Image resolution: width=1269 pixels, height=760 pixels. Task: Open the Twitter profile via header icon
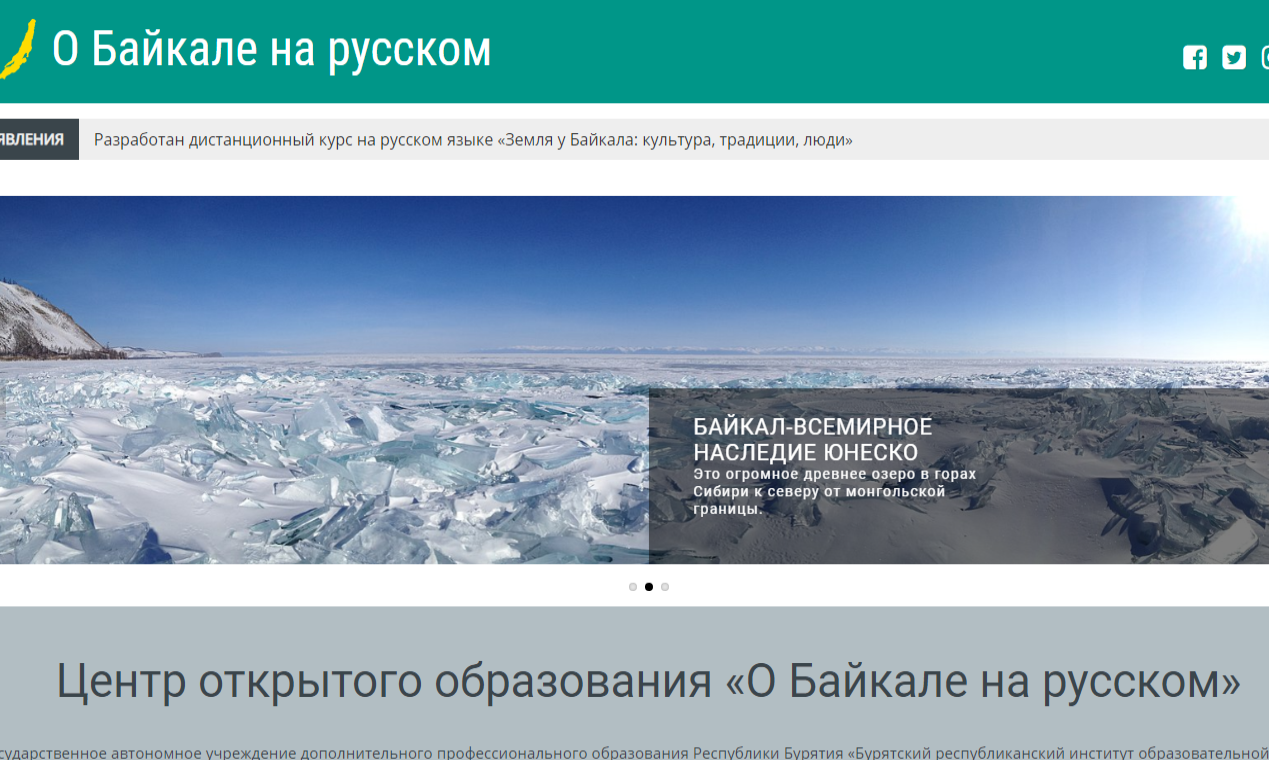tap(1232, 57)
